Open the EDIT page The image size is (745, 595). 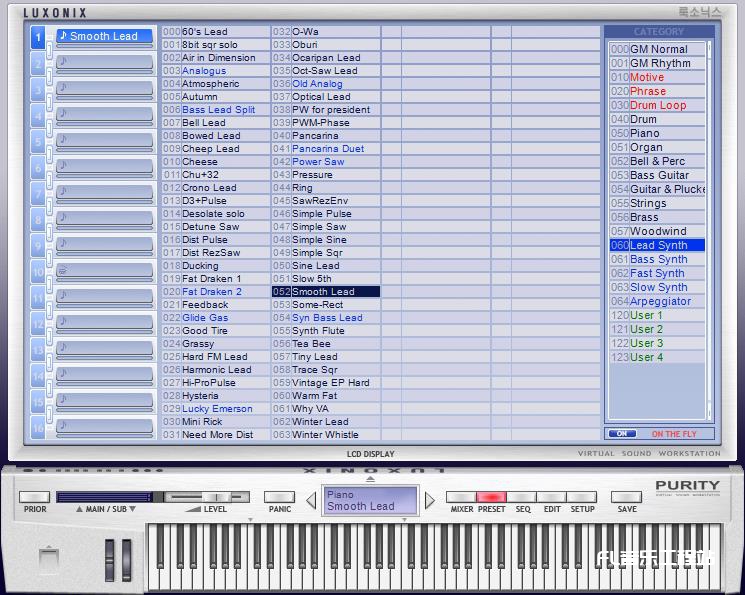point(552,497)
